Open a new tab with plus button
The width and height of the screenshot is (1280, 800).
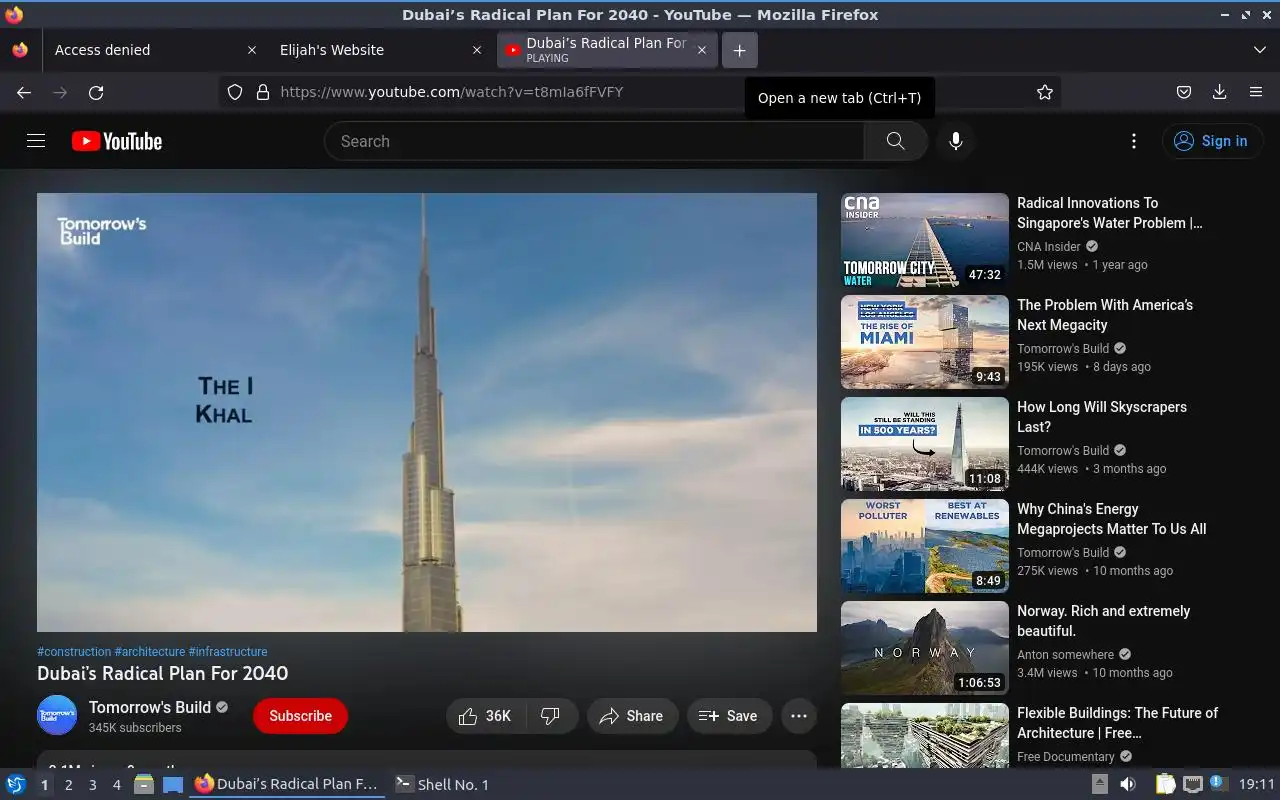tap(739, 50)
